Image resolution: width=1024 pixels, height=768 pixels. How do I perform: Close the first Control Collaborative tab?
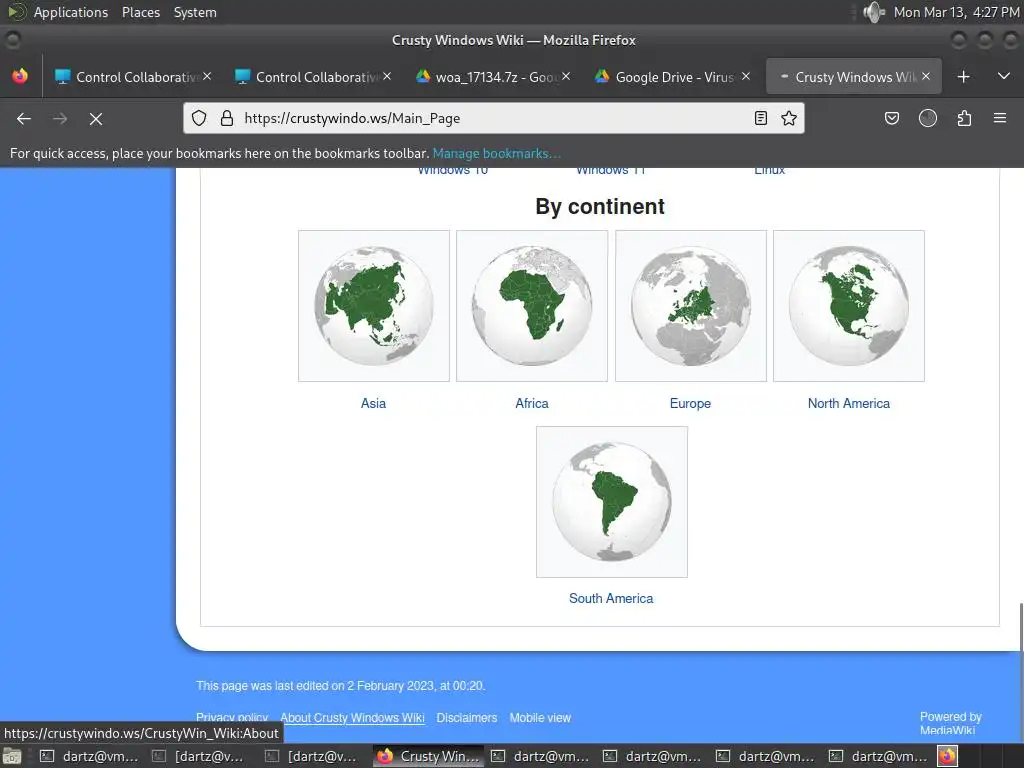click(x=207, y=76)
